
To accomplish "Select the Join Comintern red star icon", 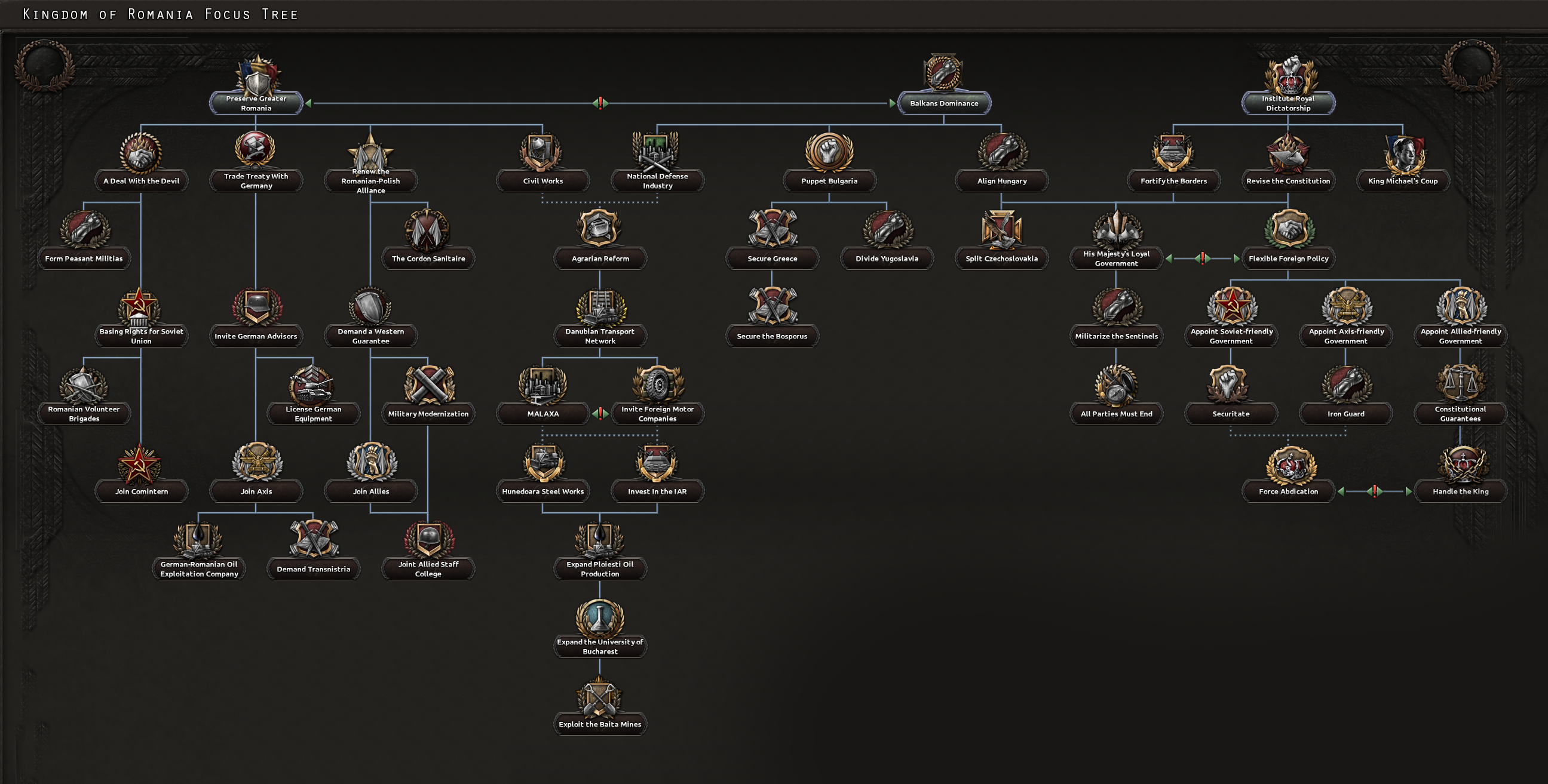I will [139, 464].
